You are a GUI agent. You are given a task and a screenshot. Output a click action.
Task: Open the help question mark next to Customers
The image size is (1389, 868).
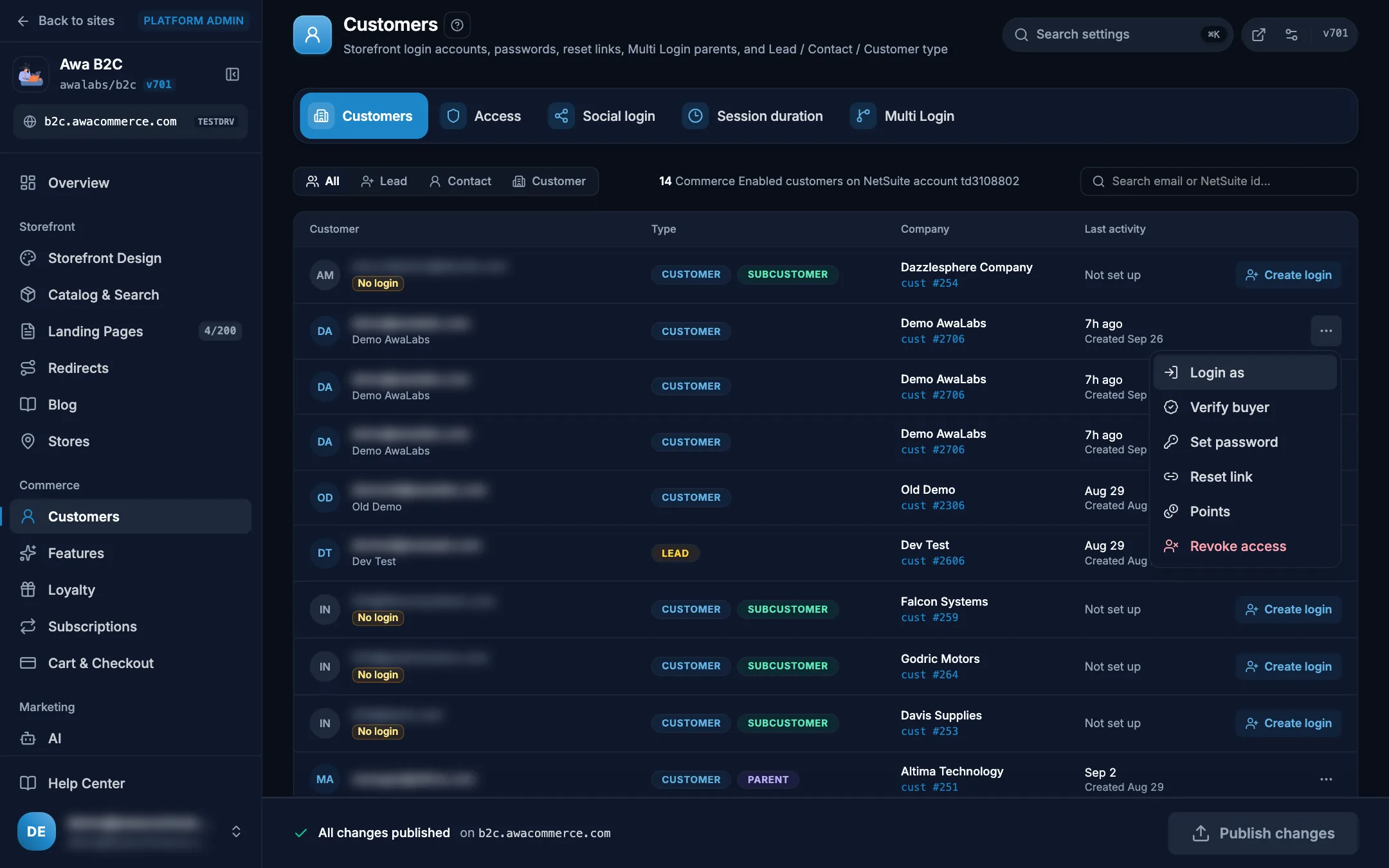[x=457, y=25]
